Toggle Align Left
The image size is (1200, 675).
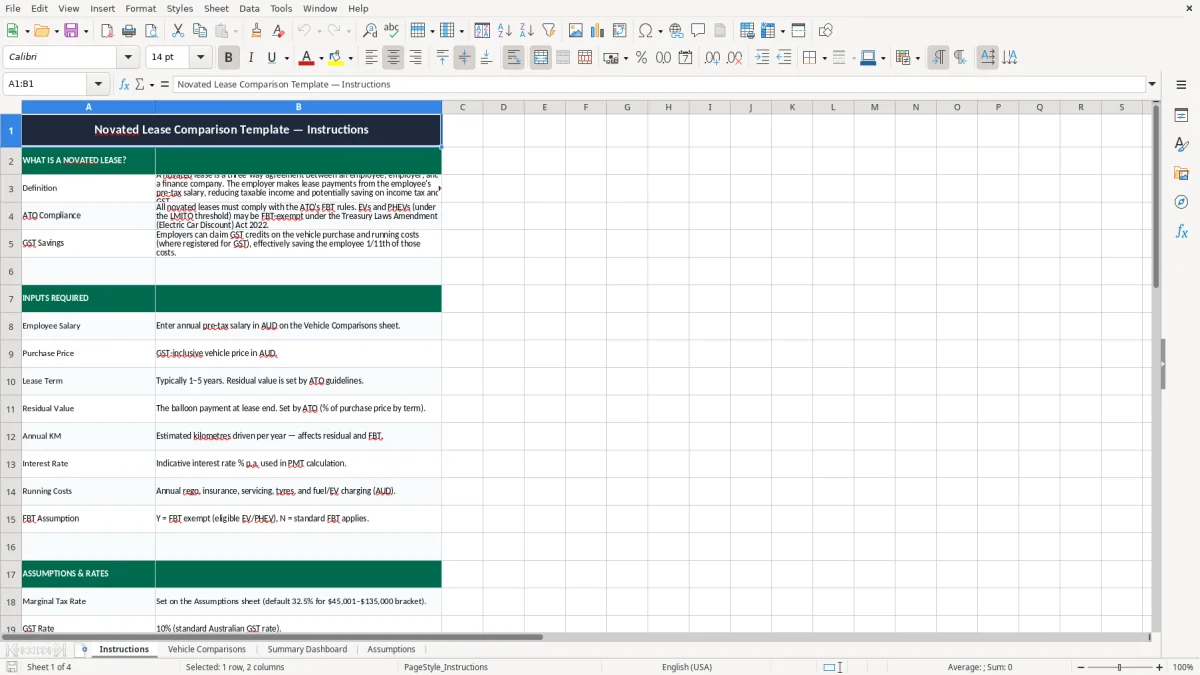(x=372, y=58)
